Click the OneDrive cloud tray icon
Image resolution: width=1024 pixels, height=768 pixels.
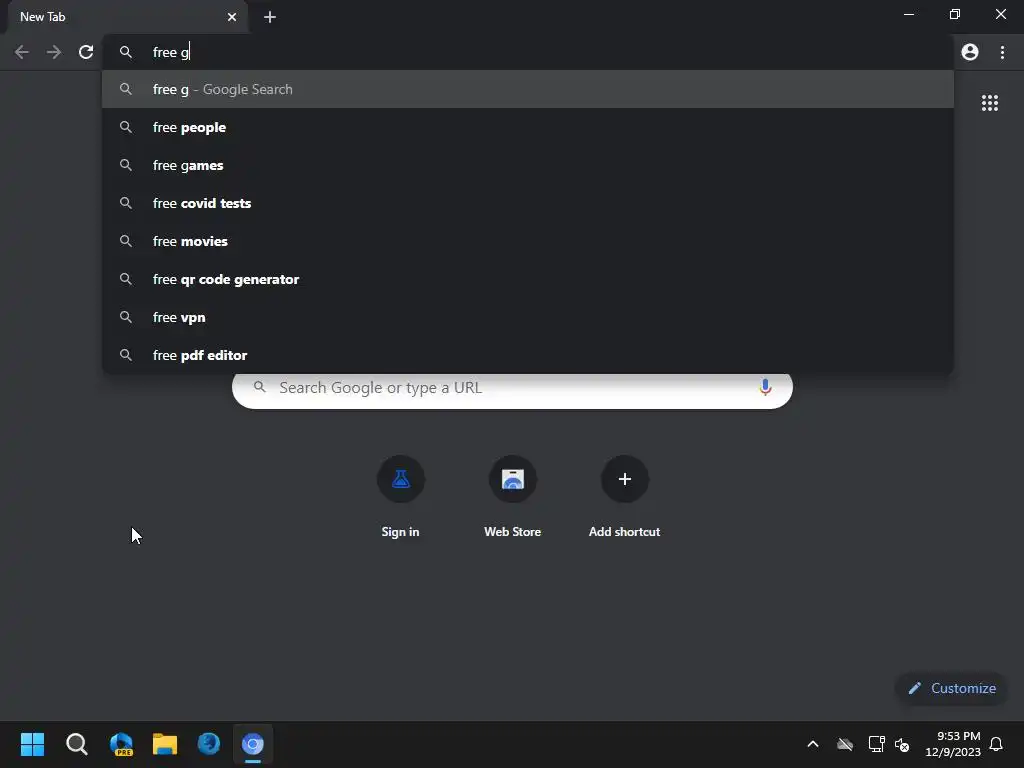845,744
